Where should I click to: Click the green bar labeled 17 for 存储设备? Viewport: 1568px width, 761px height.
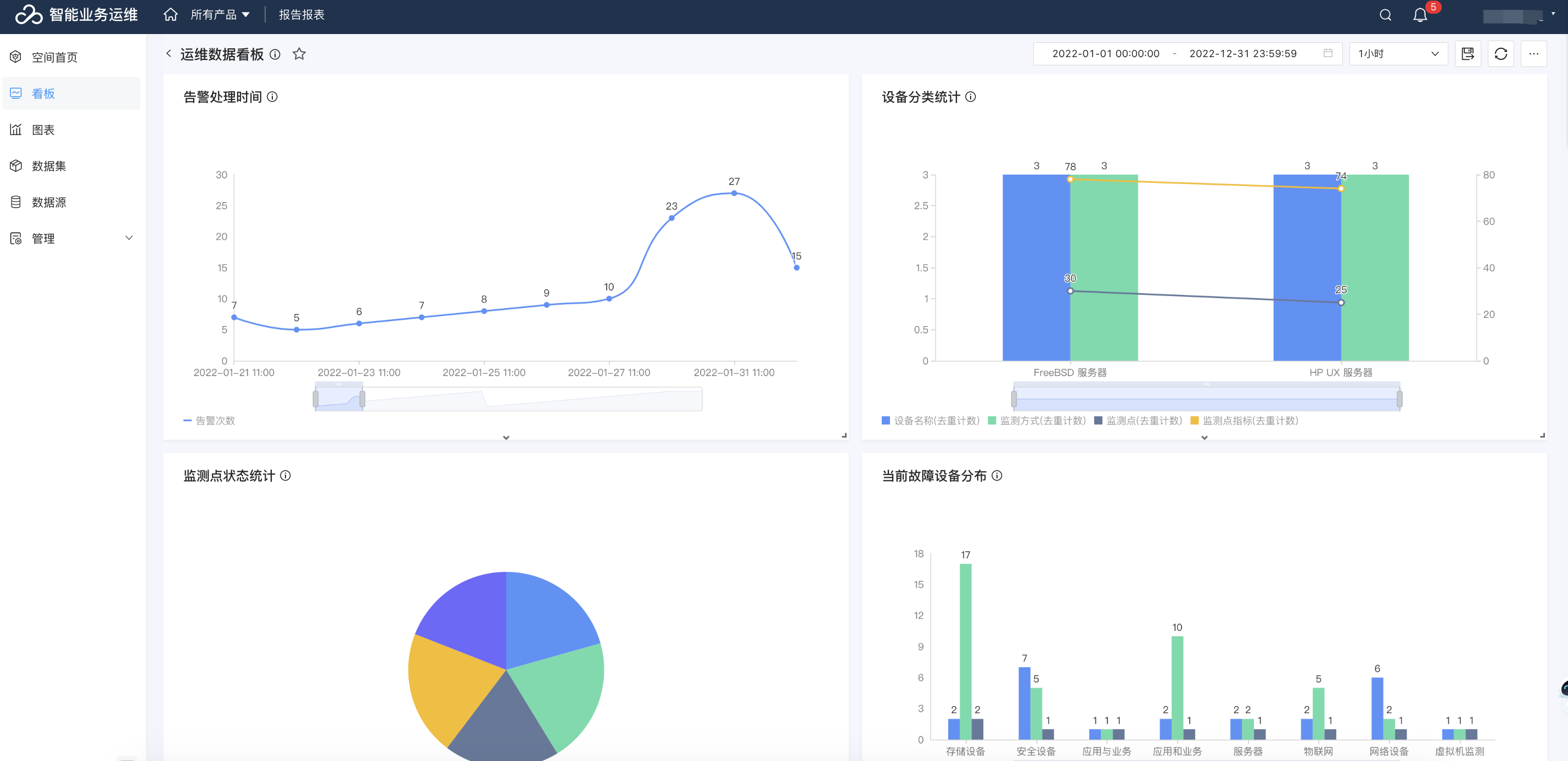point(965,651)
